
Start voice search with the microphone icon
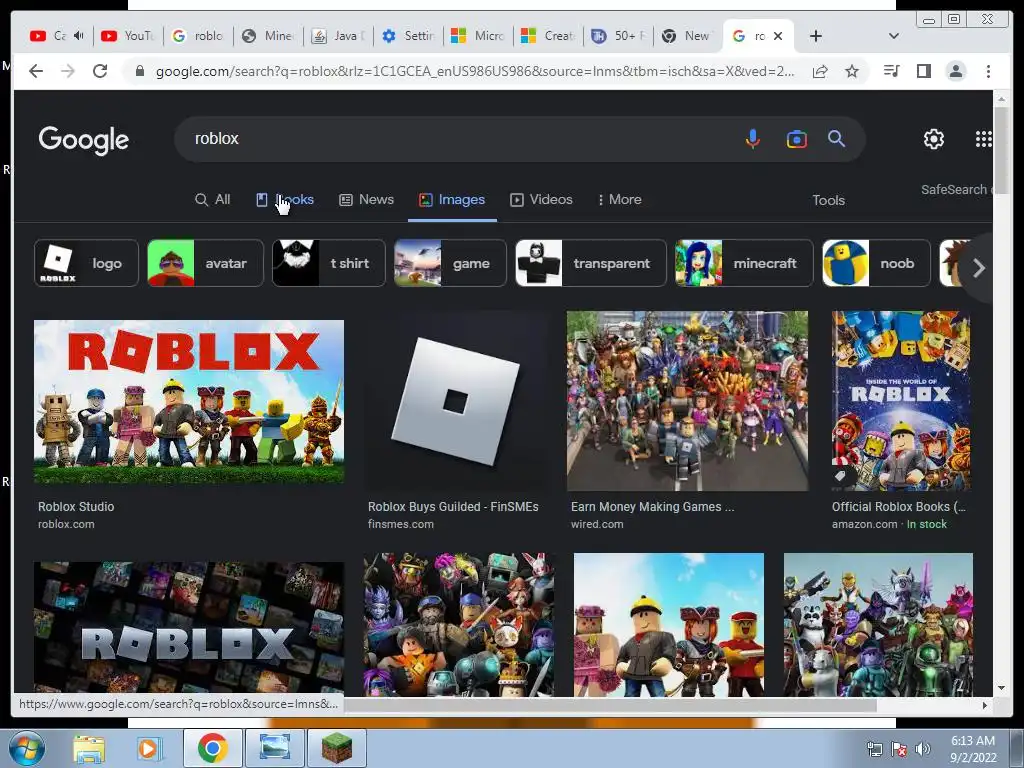[752, 139]
